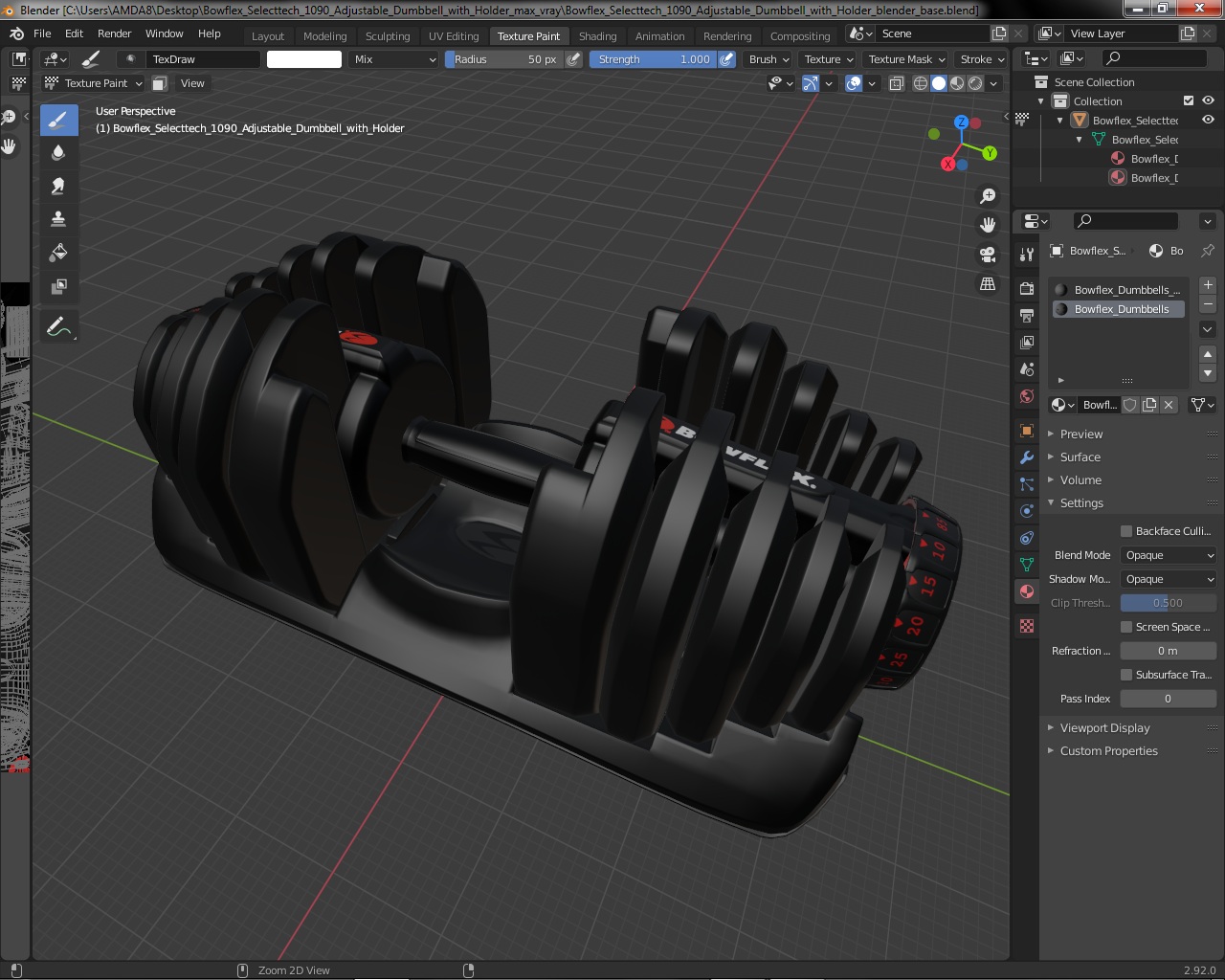Select the Annotate tool
This screenshot has width=1225, height=980.
tap(58, 327)
